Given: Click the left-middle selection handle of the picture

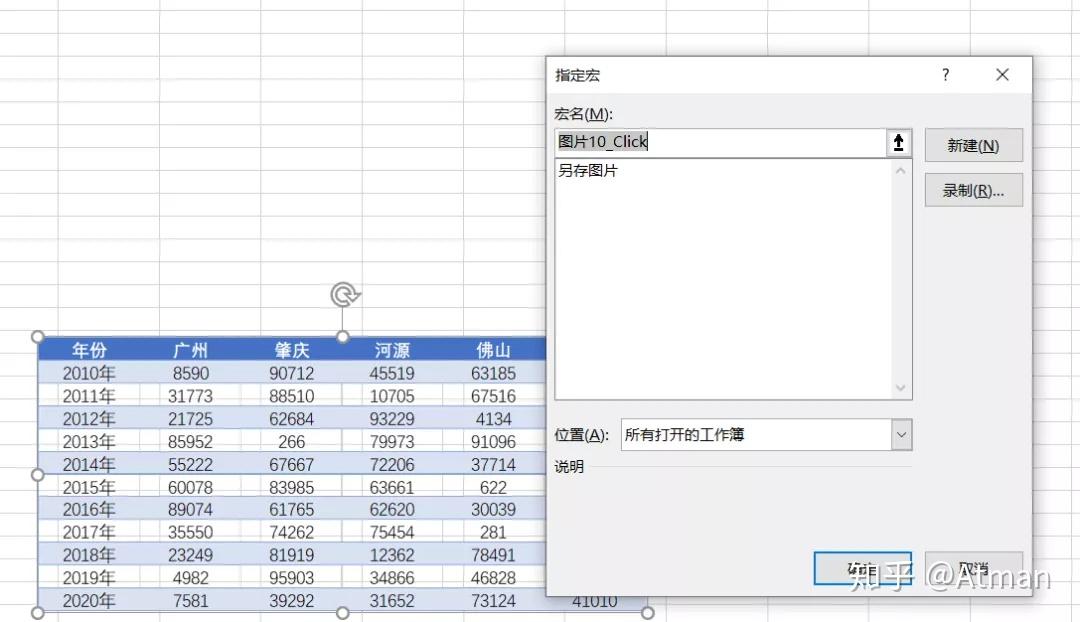Looking at the screenshot, I should point(36,474).
